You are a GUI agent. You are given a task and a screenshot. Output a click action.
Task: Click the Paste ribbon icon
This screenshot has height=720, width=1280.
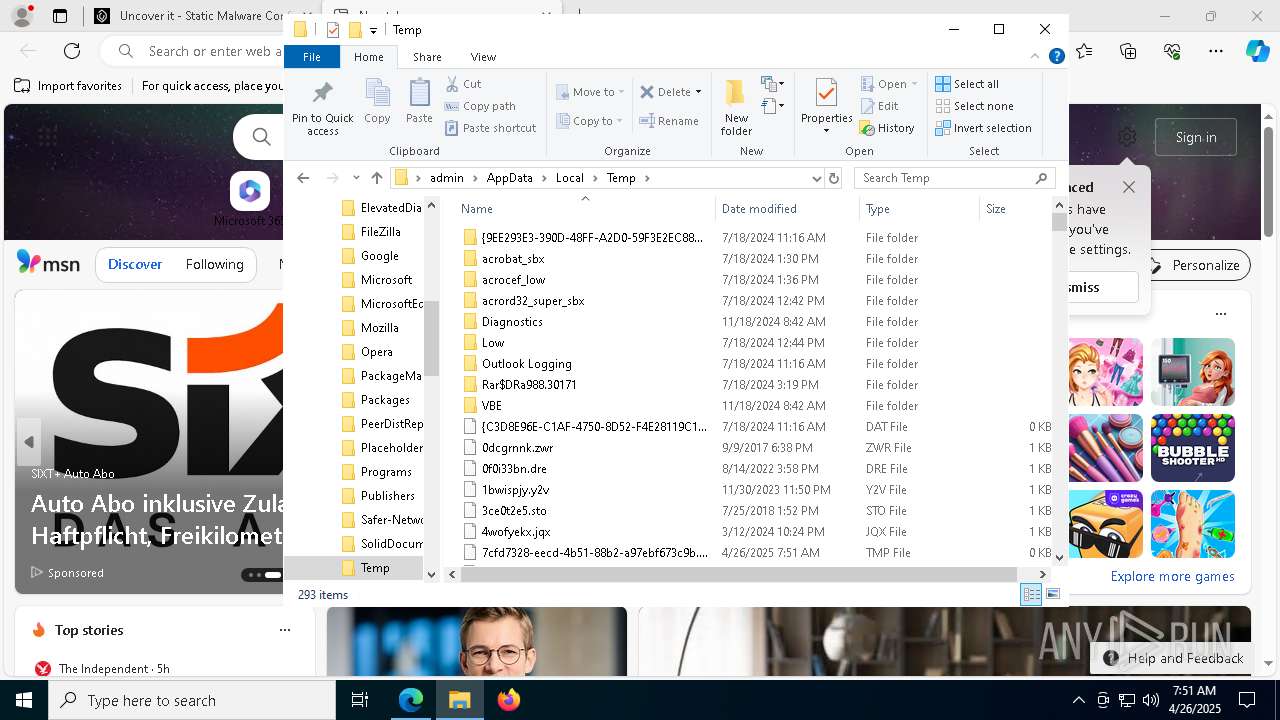click(419, 103)
